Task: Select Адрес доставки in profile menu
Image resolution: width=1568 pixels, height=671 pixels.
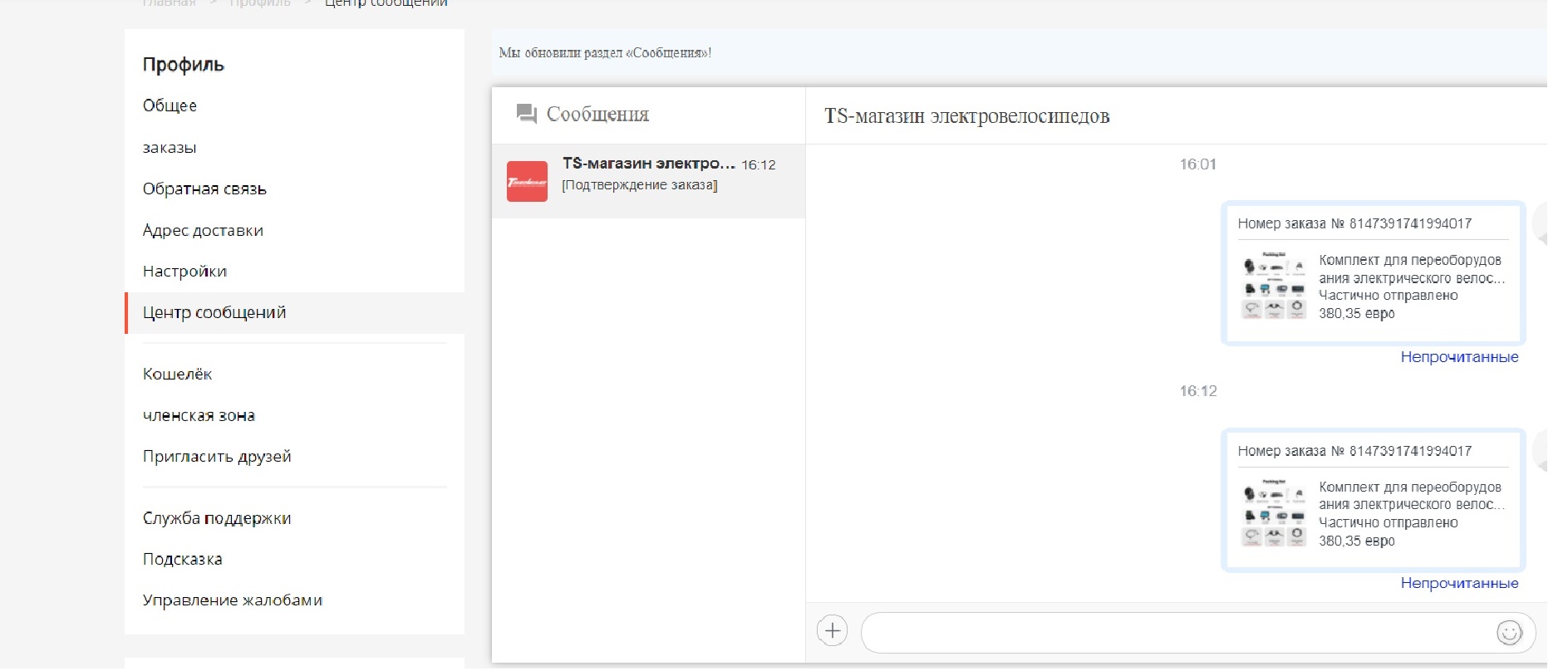Action: (203, 231)
